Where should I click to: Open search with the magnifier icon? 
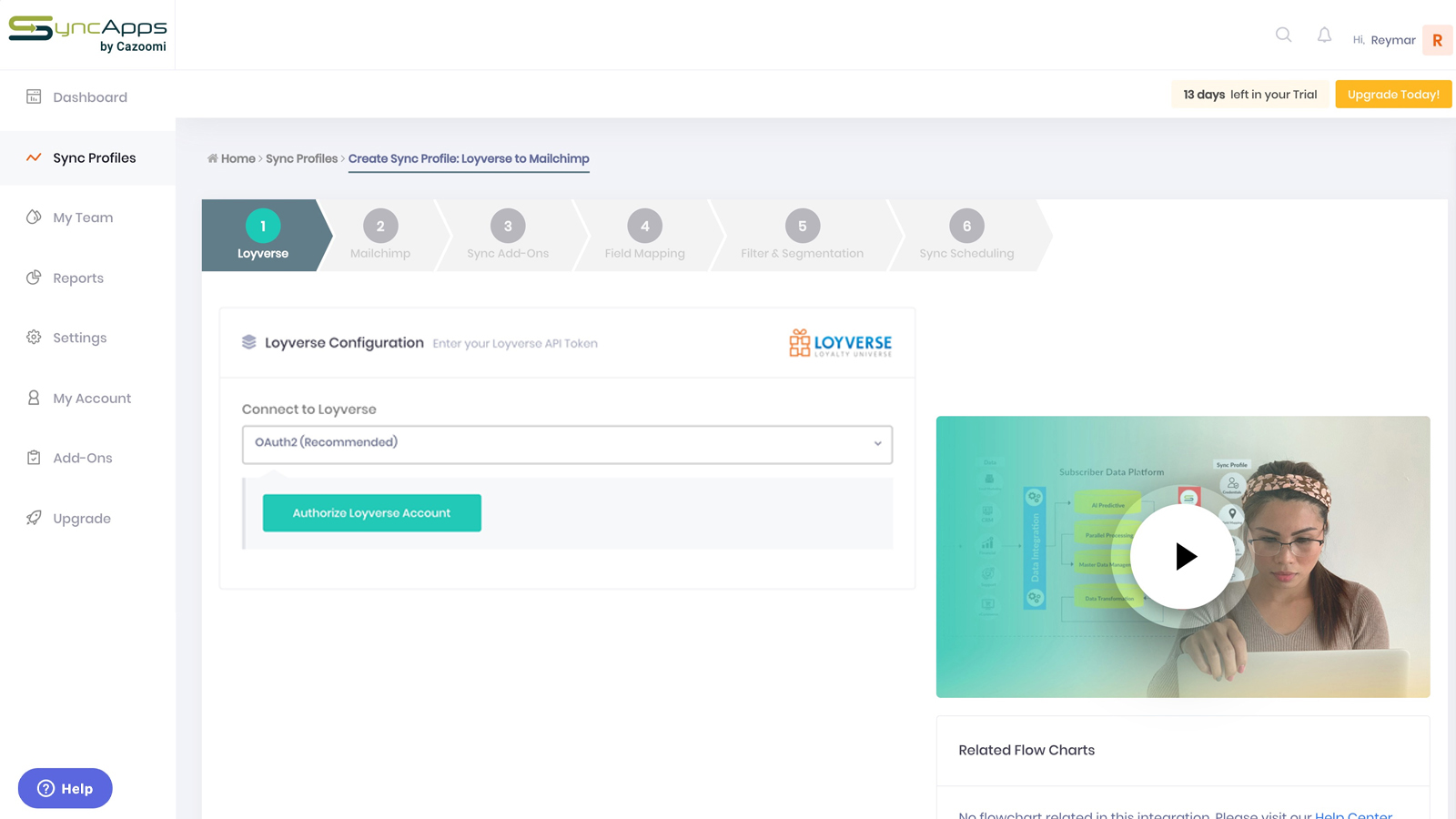coord(1283,35)
